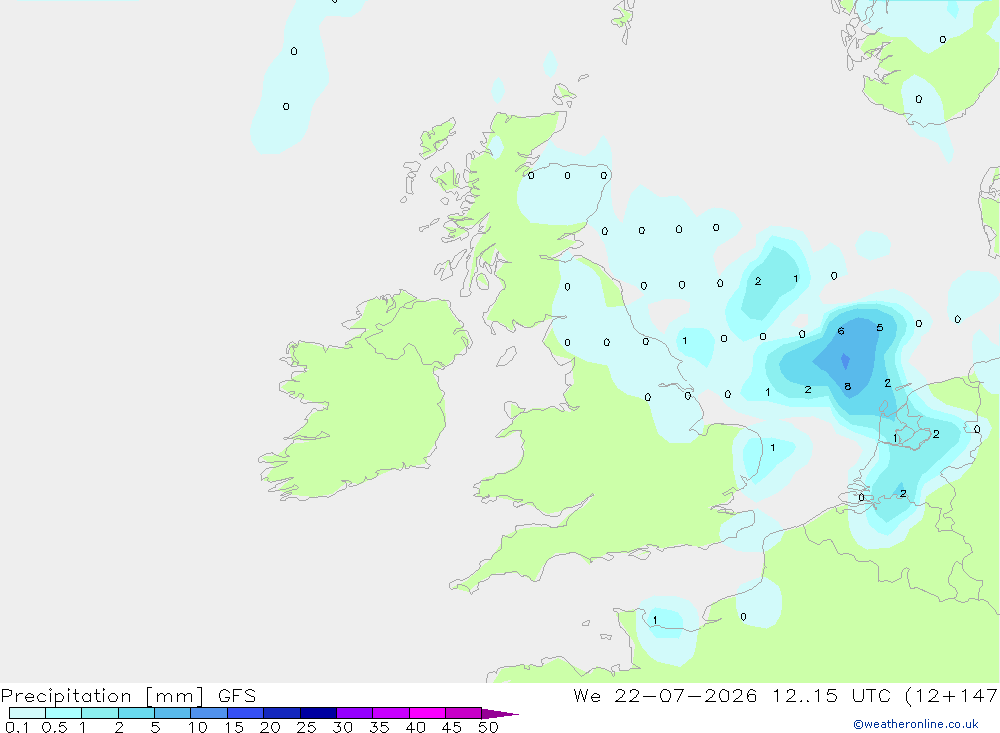Image resolution: width=1000 pixels, height=733 pixels.
Task: Click the 'Precipitation [mm]' title text
Action: coord(103,696)
